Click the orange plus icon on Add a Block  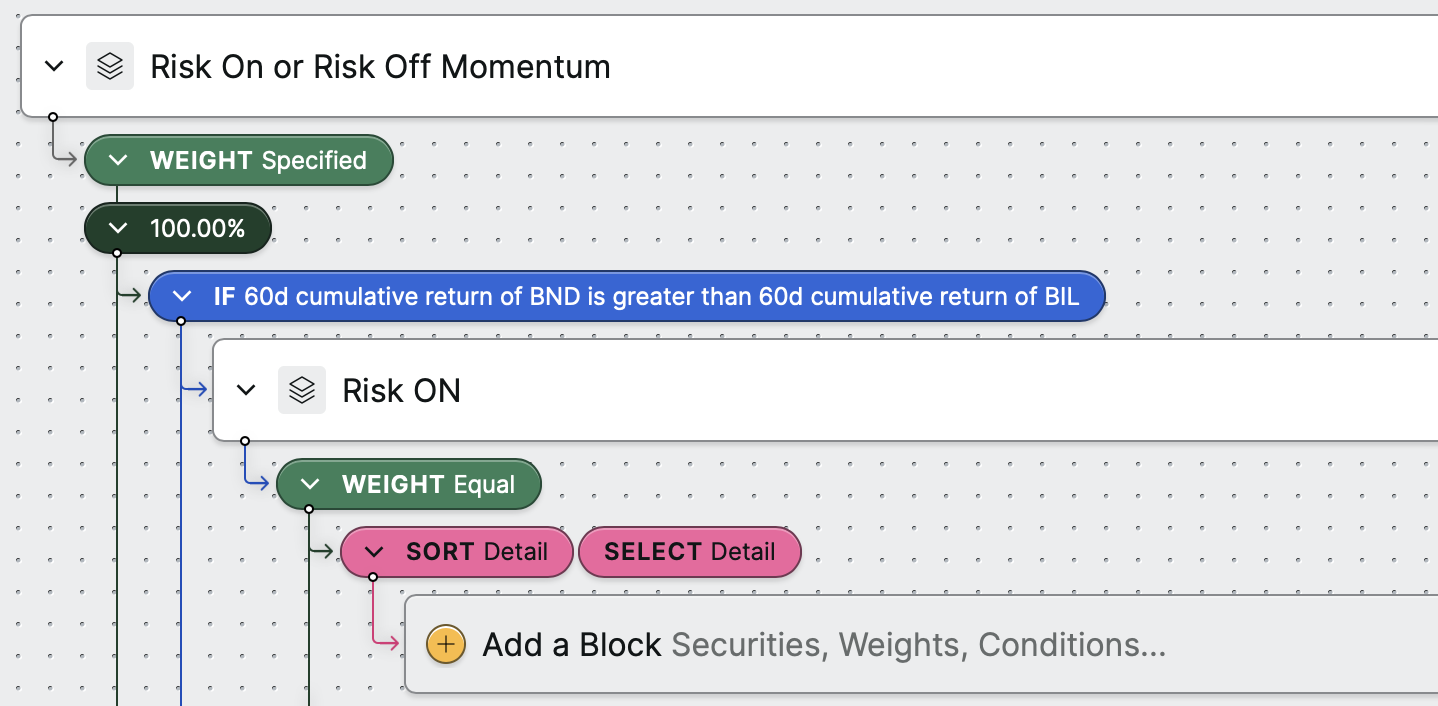(446, 645)
